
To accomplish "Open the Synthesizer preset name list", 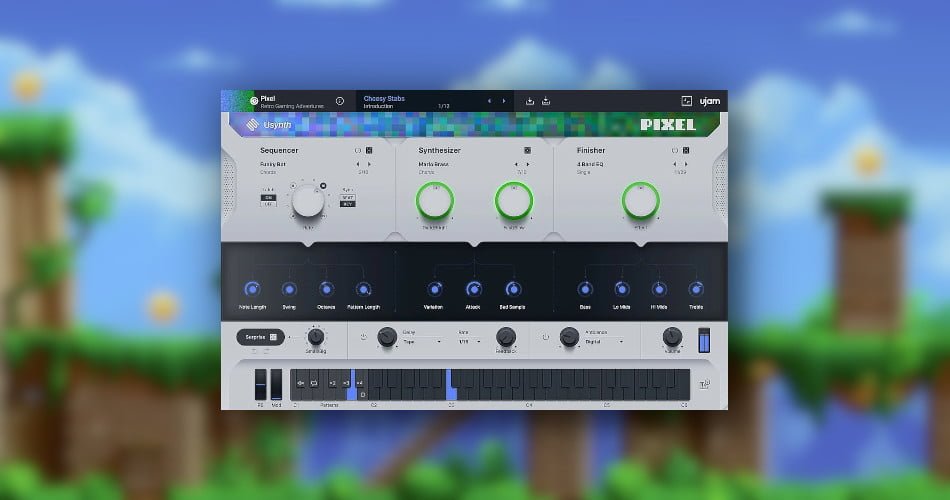I will [433, 164].
